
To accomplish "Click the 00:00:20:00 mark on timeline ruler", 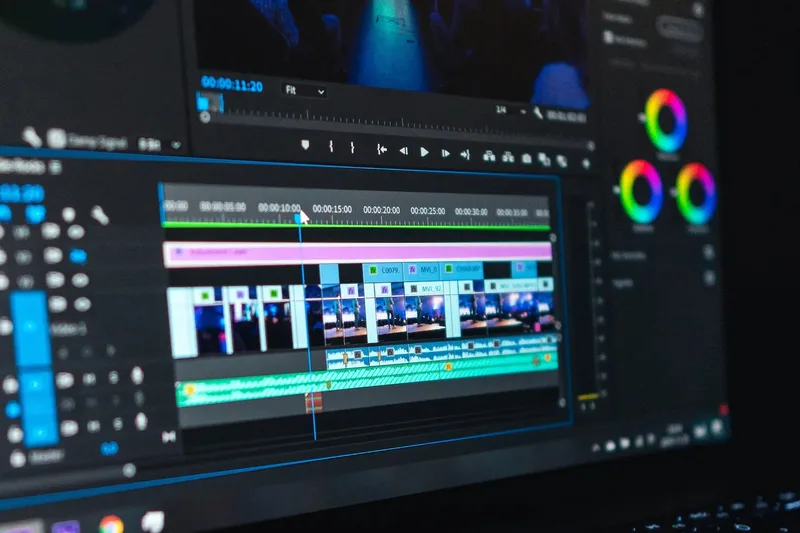I will [381, 210].
